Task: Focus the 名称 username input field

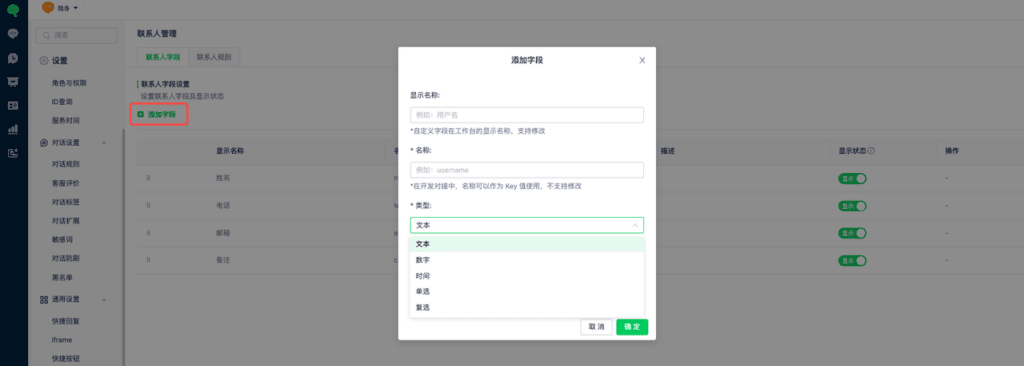Action: [x=527, y=170]
